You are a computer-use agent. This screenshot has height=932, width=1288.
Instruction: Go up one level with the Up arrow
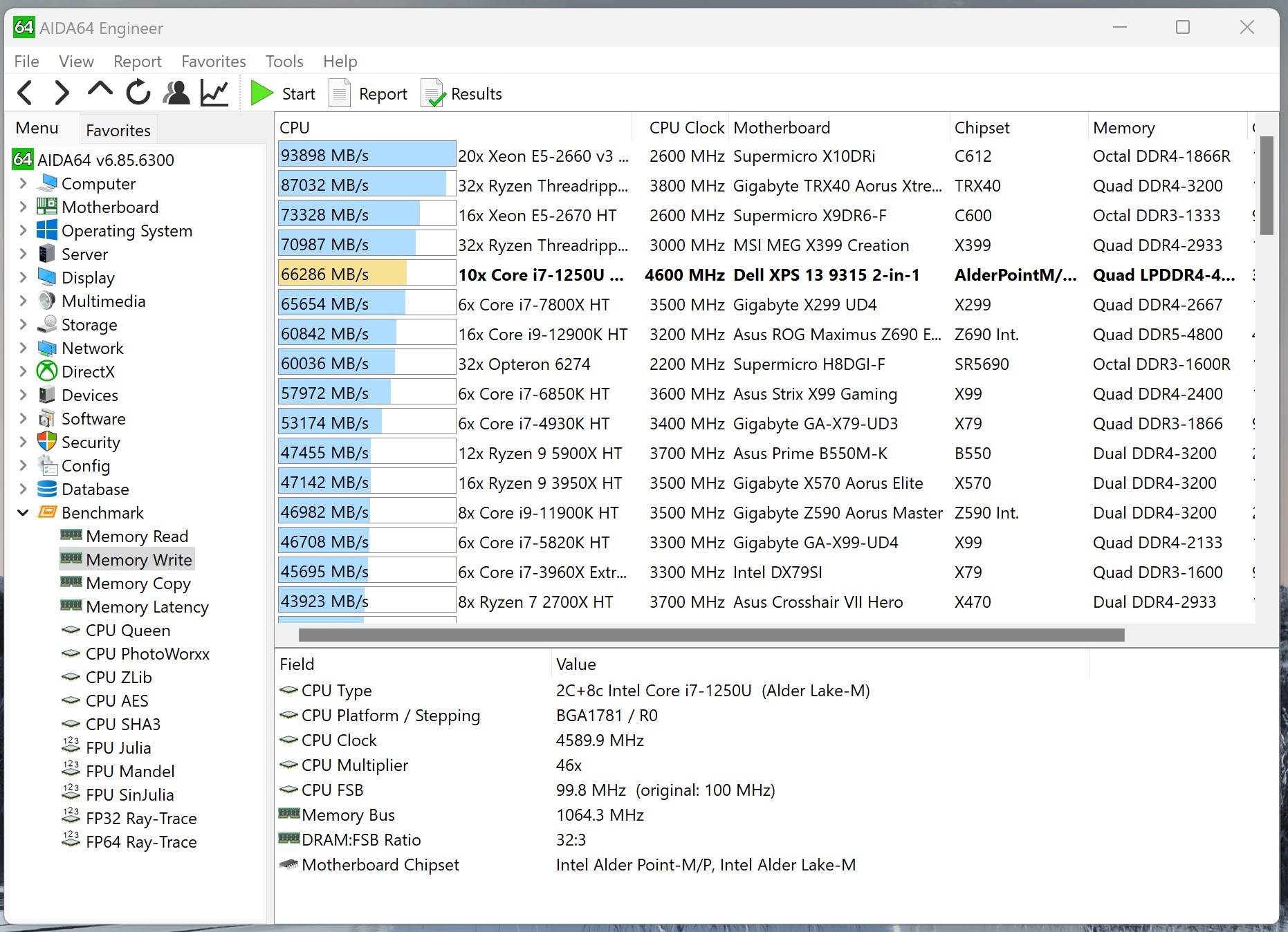click(100, 90)
